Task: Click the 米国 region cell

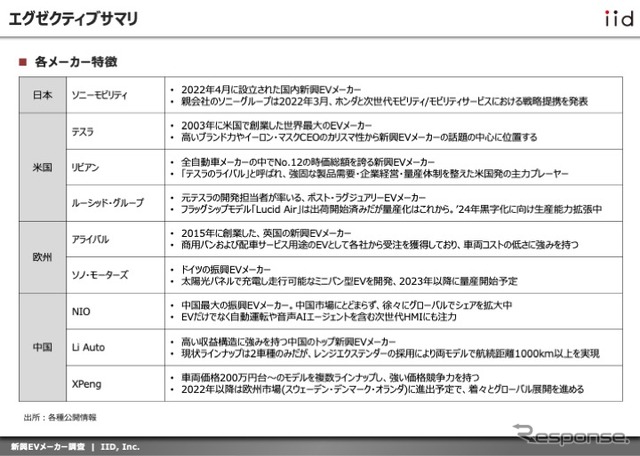Action: coord(42,167)
